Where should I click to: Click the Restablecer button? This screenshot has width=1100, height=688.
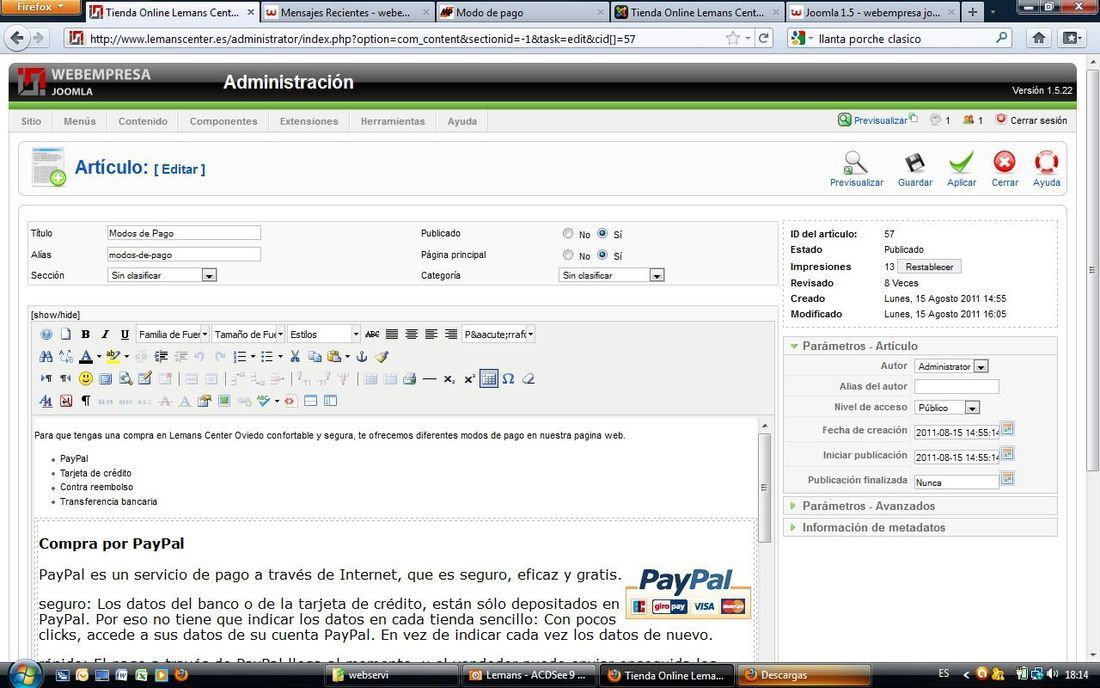click(x=930, y=267)
